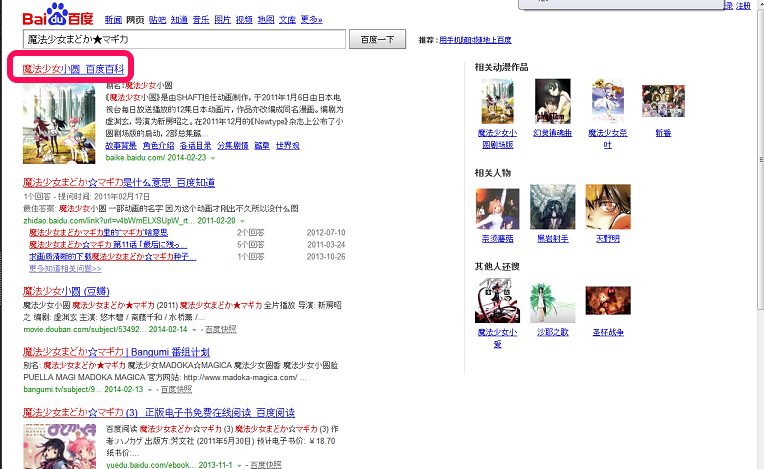Expand the arrow after zhidao.baidu.com URL
This screenshot has height=469, width=764.
click(x=242, y=221)
